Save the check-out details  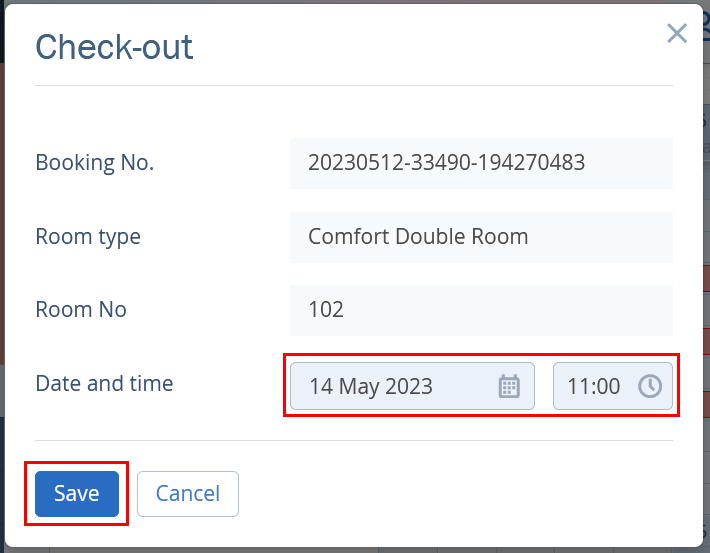(x=77, y=494)
